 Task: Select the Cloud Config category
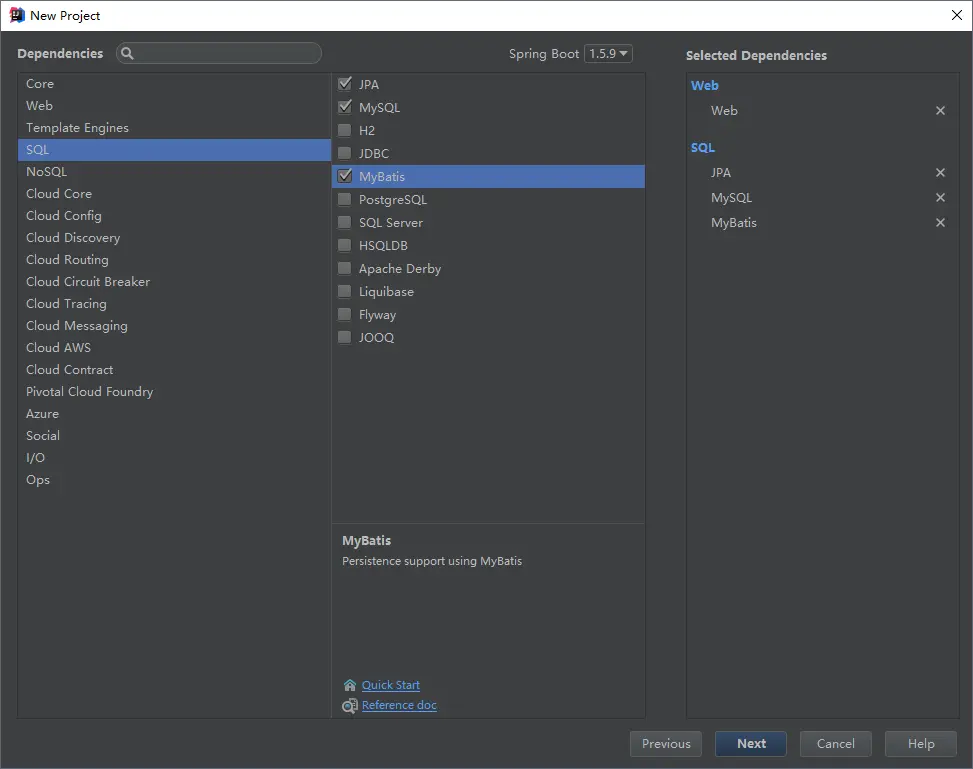click(174, 215)
